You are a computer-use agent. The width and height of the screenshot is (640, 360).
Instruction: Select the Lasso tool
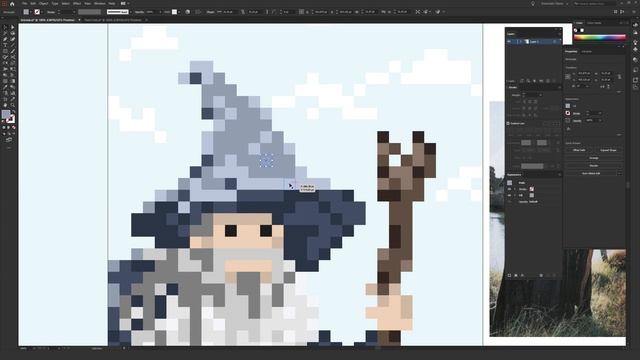tap(13, 33)
